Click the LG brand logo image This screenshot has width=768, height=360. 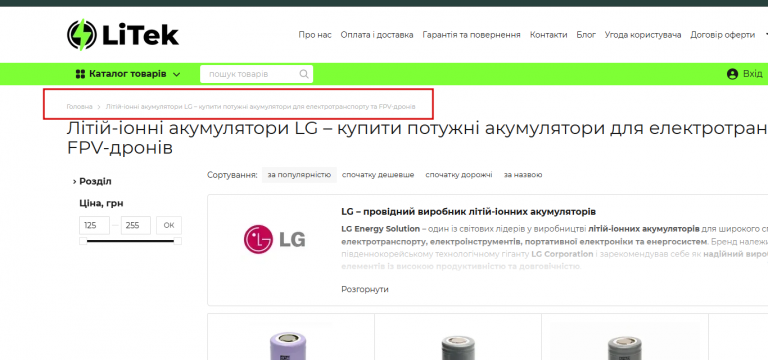[275, 240]
